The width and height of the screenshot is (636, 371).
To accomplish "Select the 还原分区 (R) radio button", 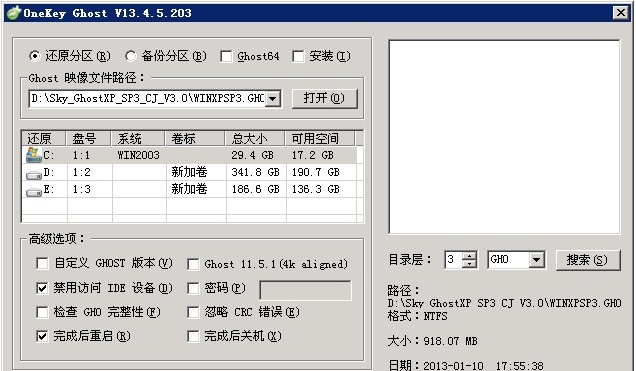I will tap(35, 56).
